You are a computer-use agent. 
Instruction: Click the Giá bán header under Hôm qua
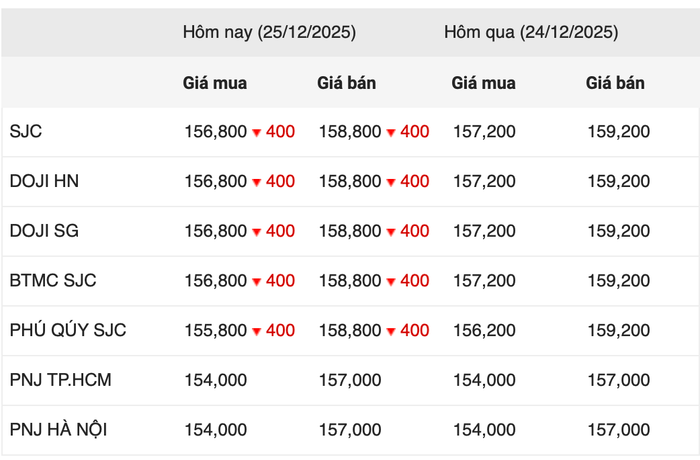click(616, 83)
